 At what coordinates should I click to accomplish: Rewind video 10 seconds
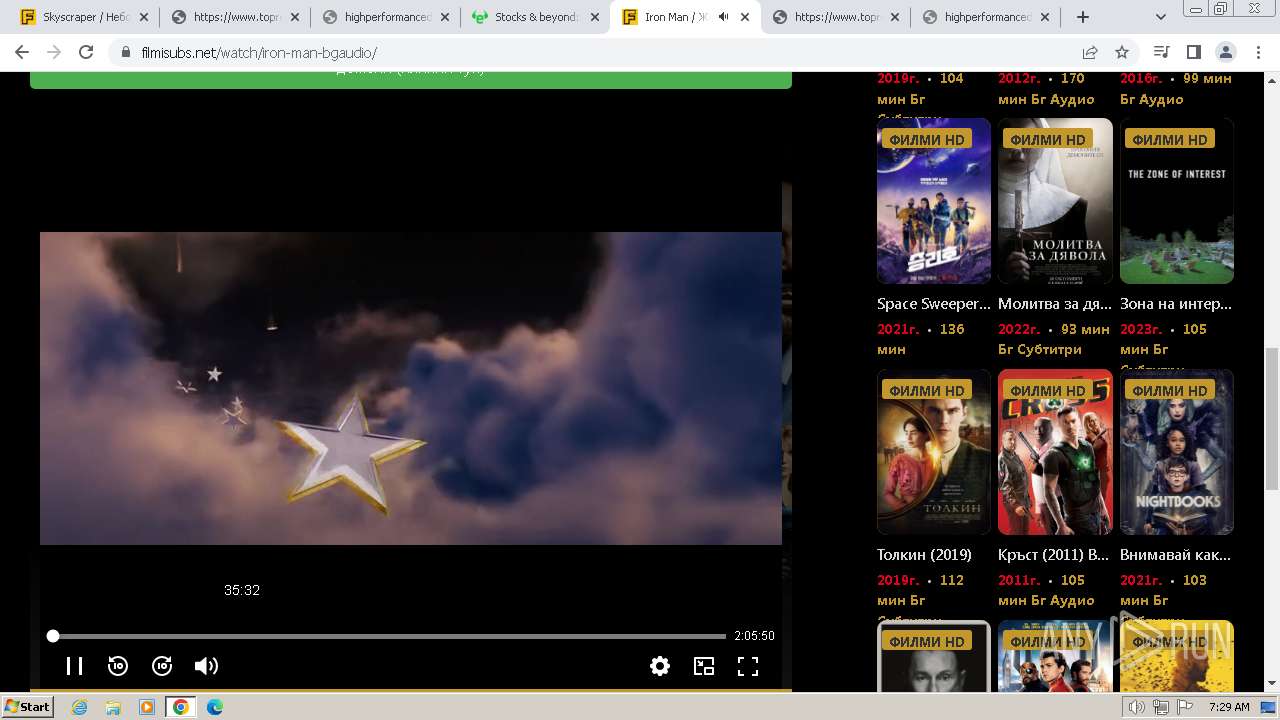[118, 666]
